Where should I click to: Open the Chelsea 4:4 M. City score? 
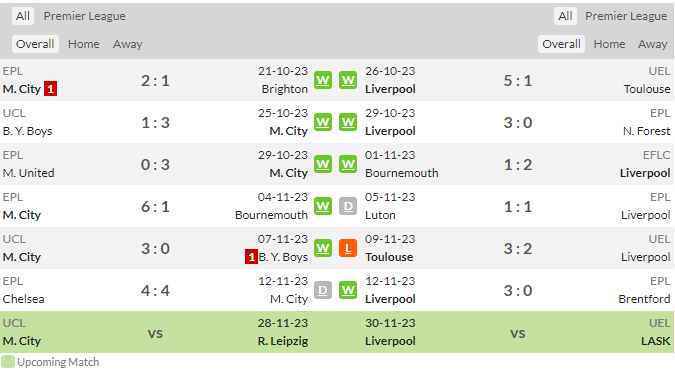[155, 291]
